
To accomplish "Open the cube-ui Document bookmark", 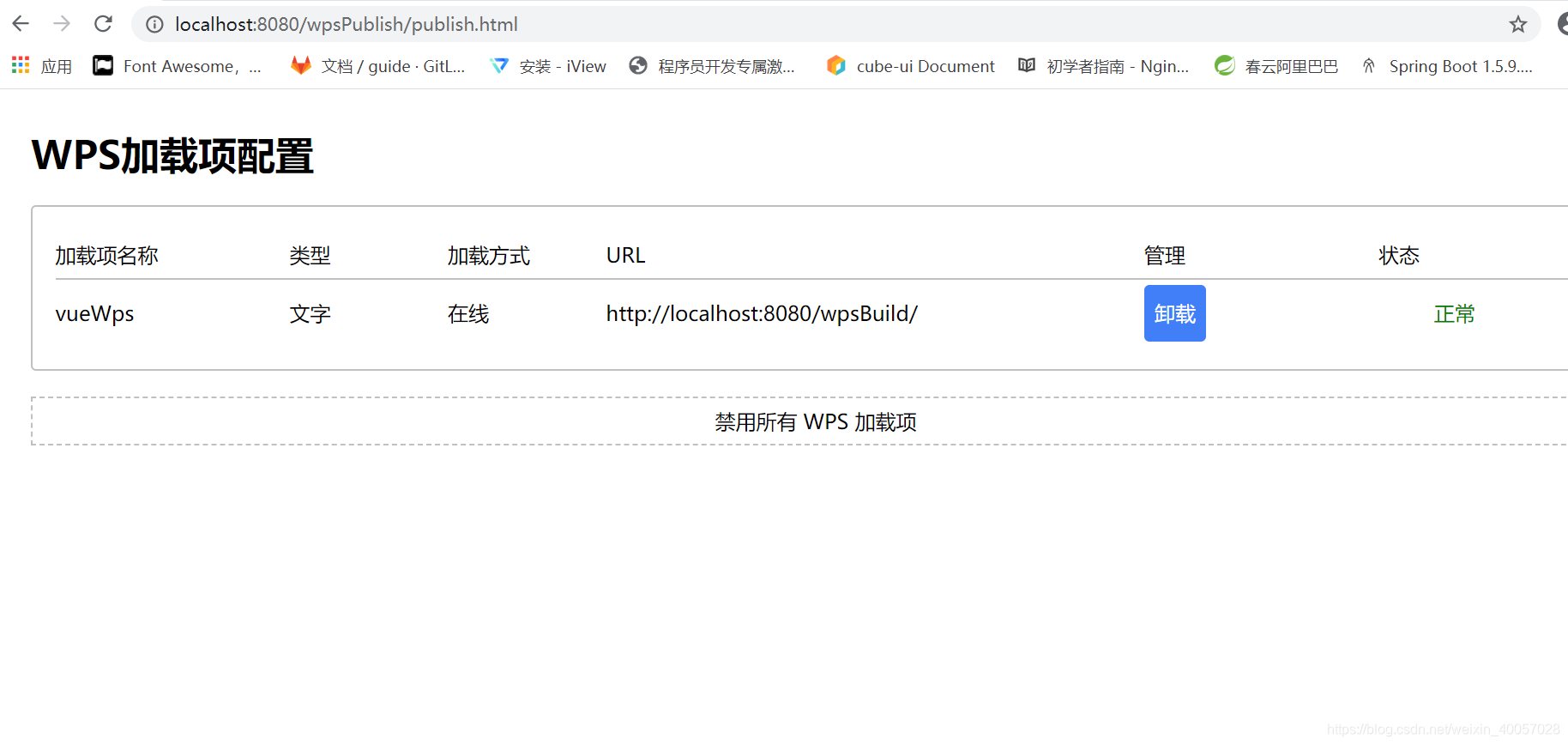I will 926,66.
